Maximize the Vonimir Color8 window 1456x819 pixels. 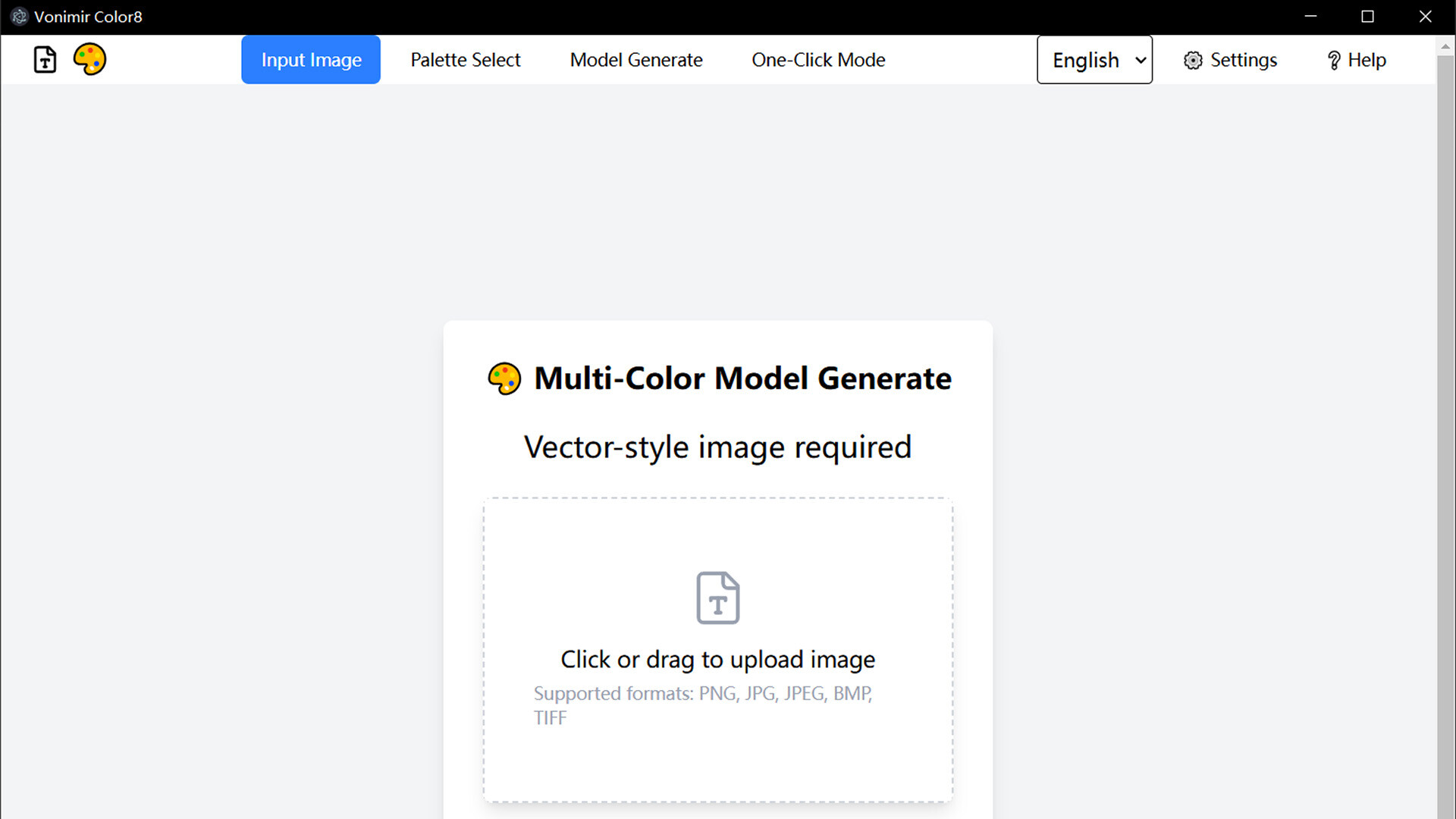point(1367,17)
